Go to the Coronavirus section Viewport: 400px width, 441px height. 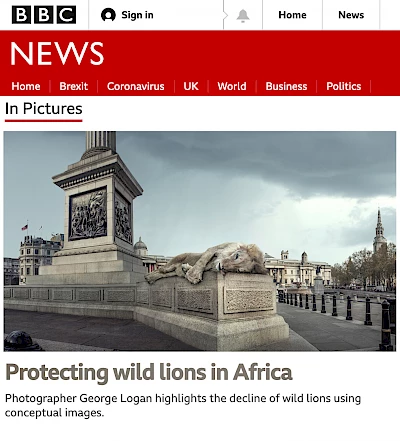(136, 86)
